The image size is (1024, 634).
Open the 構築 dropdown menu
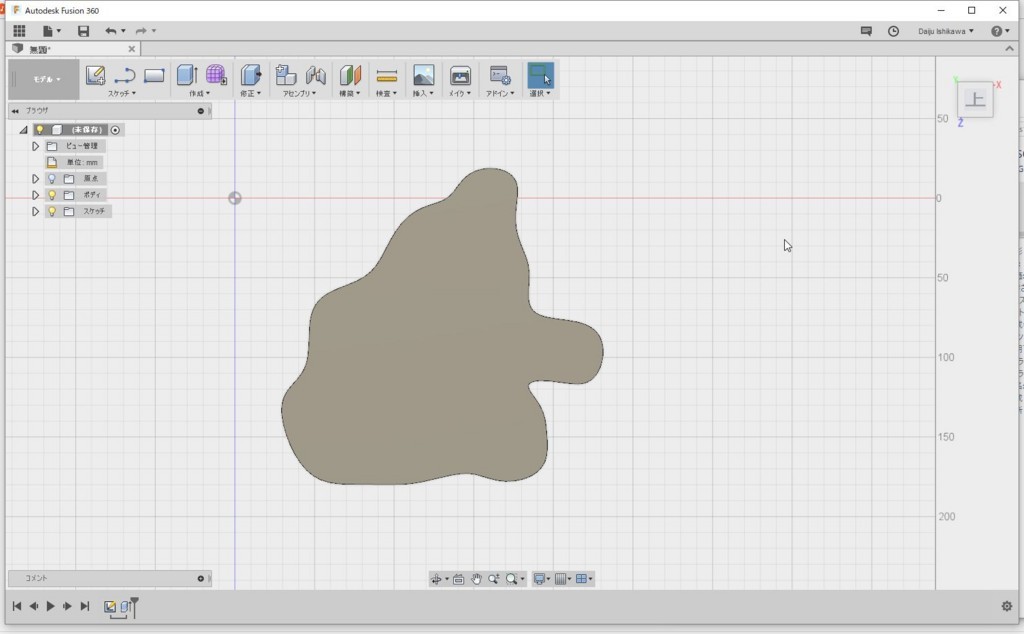(349, 93)
